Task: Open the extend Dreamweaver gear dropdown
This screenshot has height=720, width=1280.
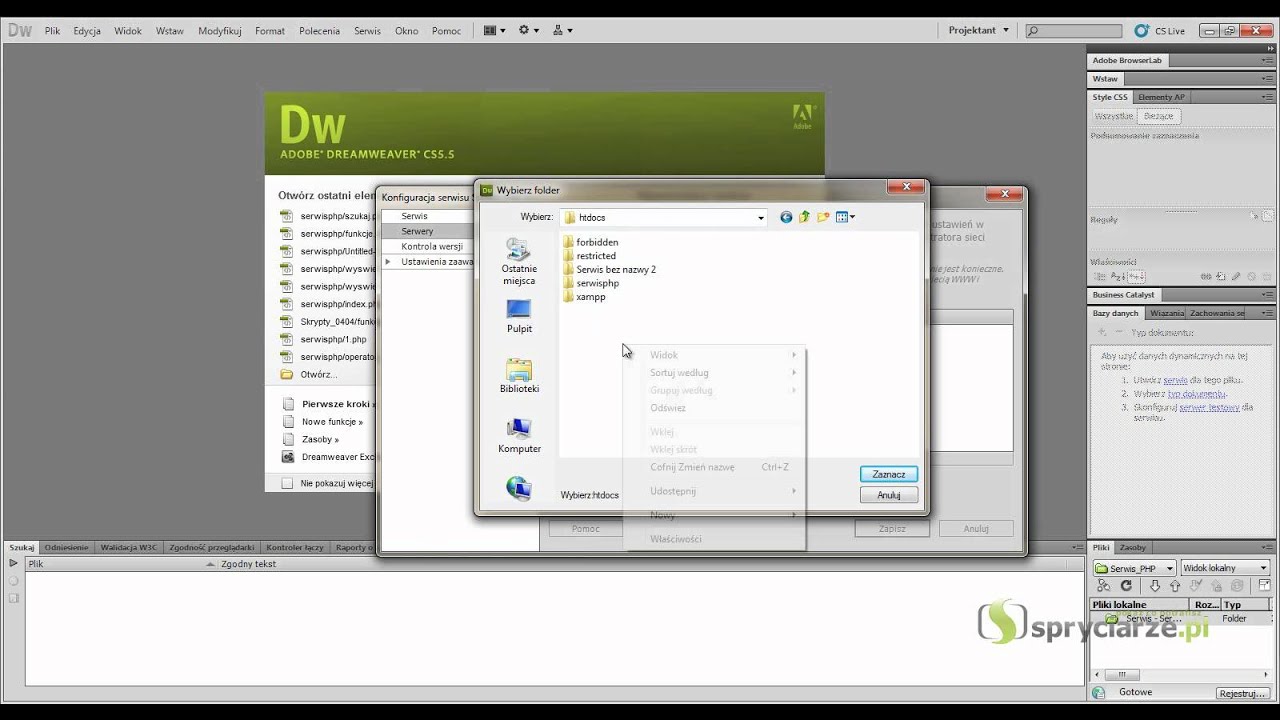Action: tap(528, 31)
